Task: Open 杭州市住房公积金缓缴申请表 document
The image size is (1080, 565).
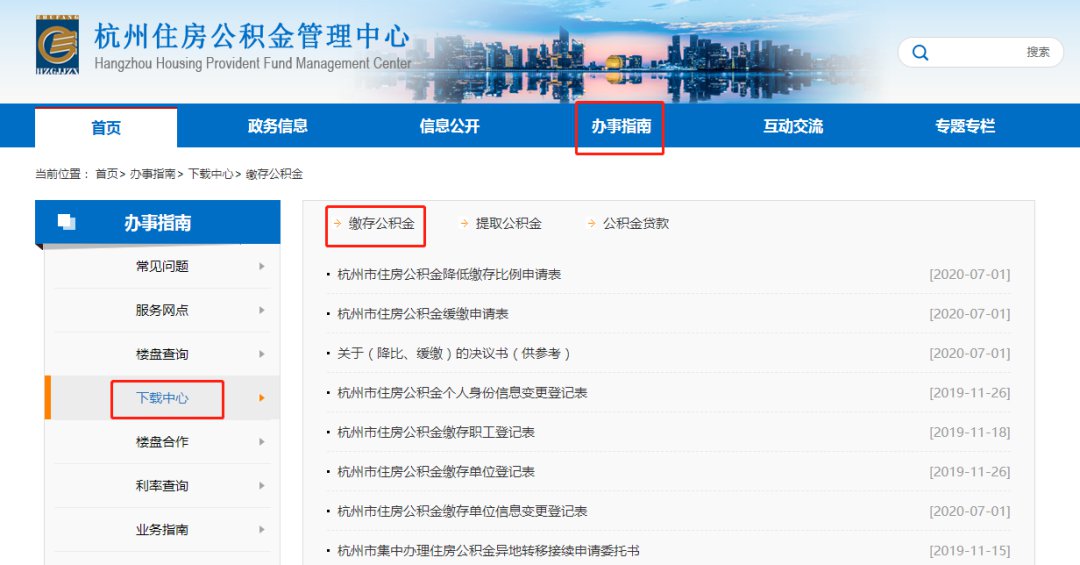Action: click(423, 314)
